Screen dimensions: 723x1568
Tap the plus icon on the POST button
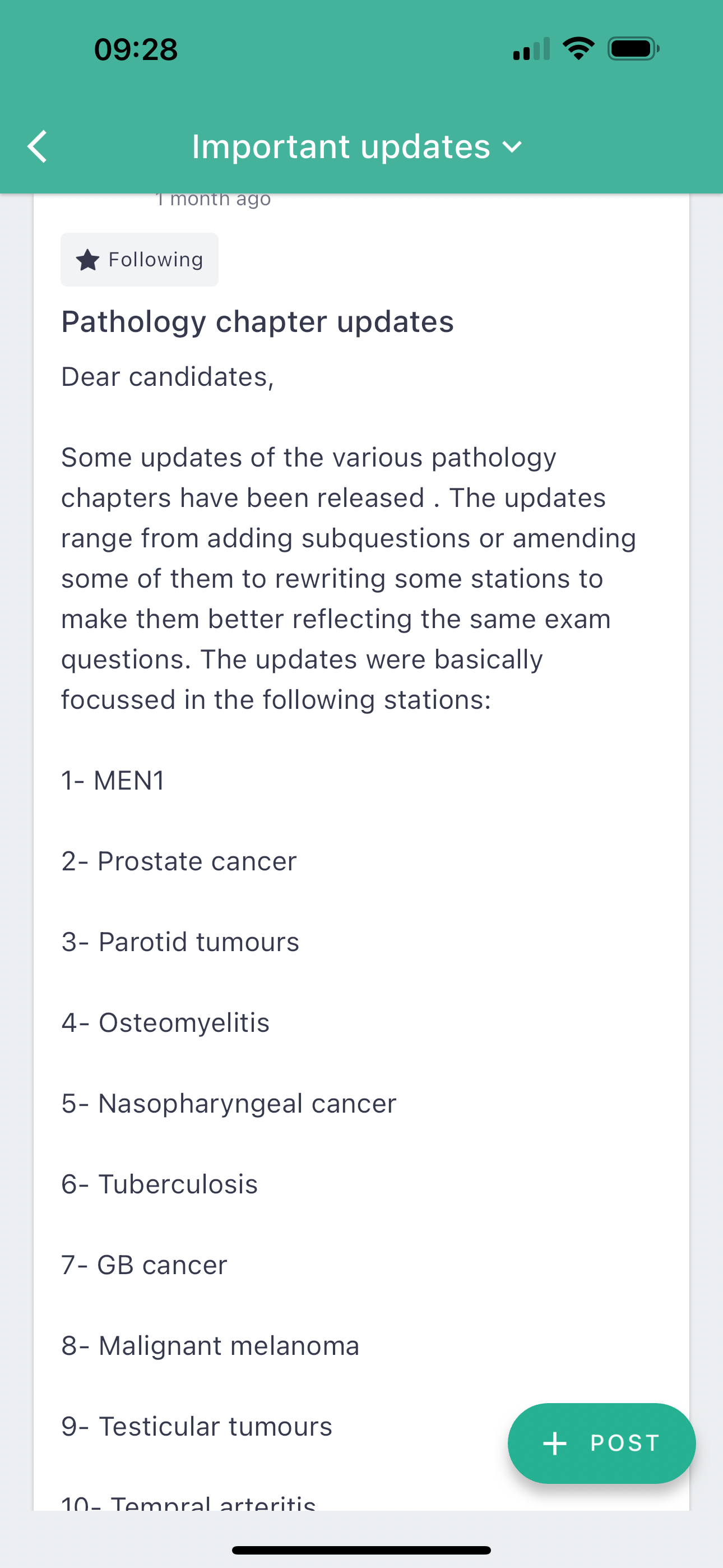coord(554,1443)
